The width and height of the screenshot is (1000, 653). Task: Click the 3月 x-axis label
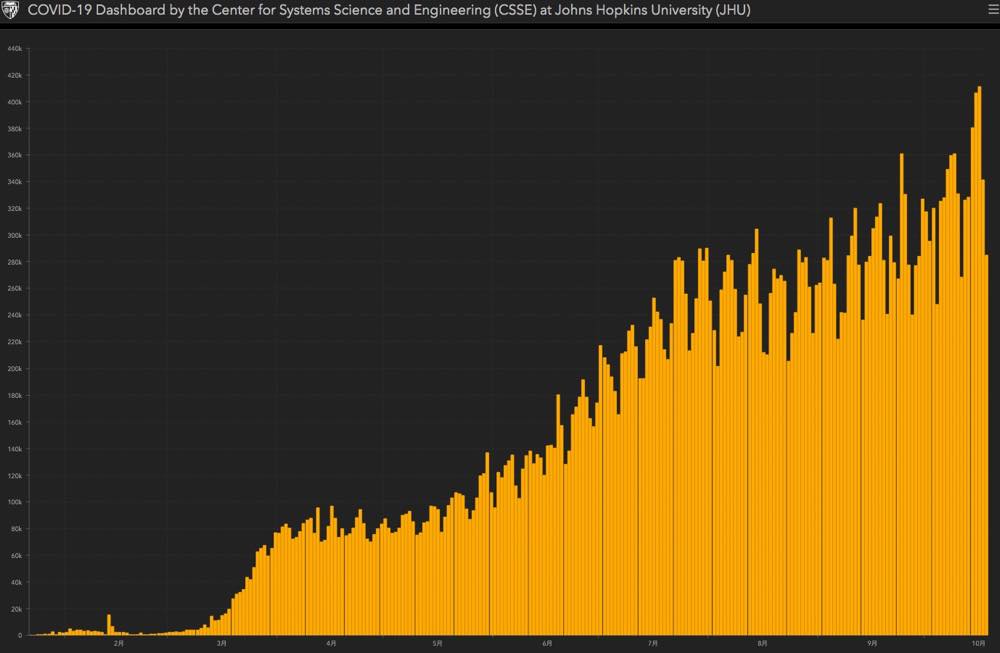(221, 644)
